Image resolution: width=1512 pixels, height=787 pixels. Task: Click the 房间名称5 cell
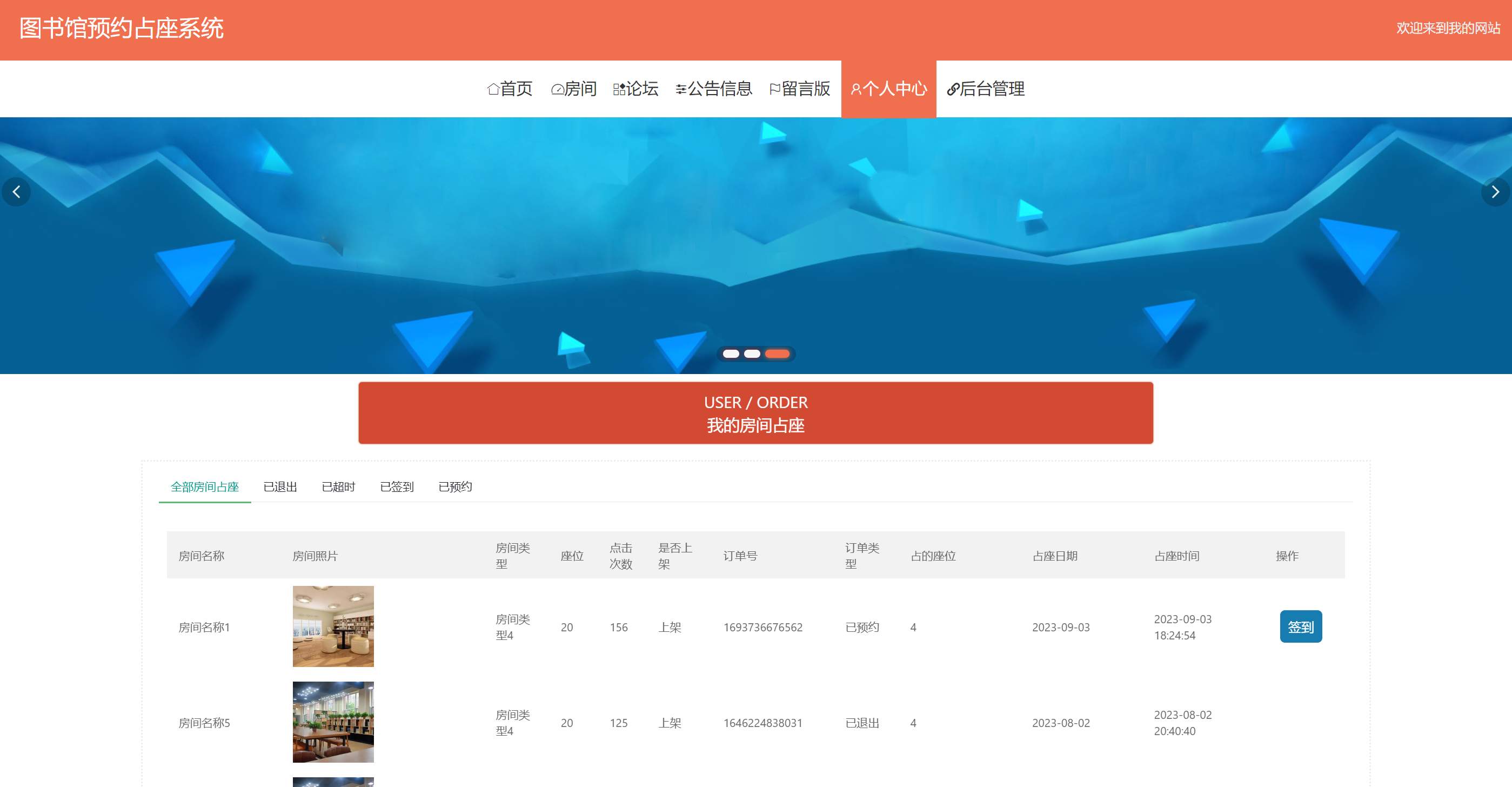coord(204,723)
